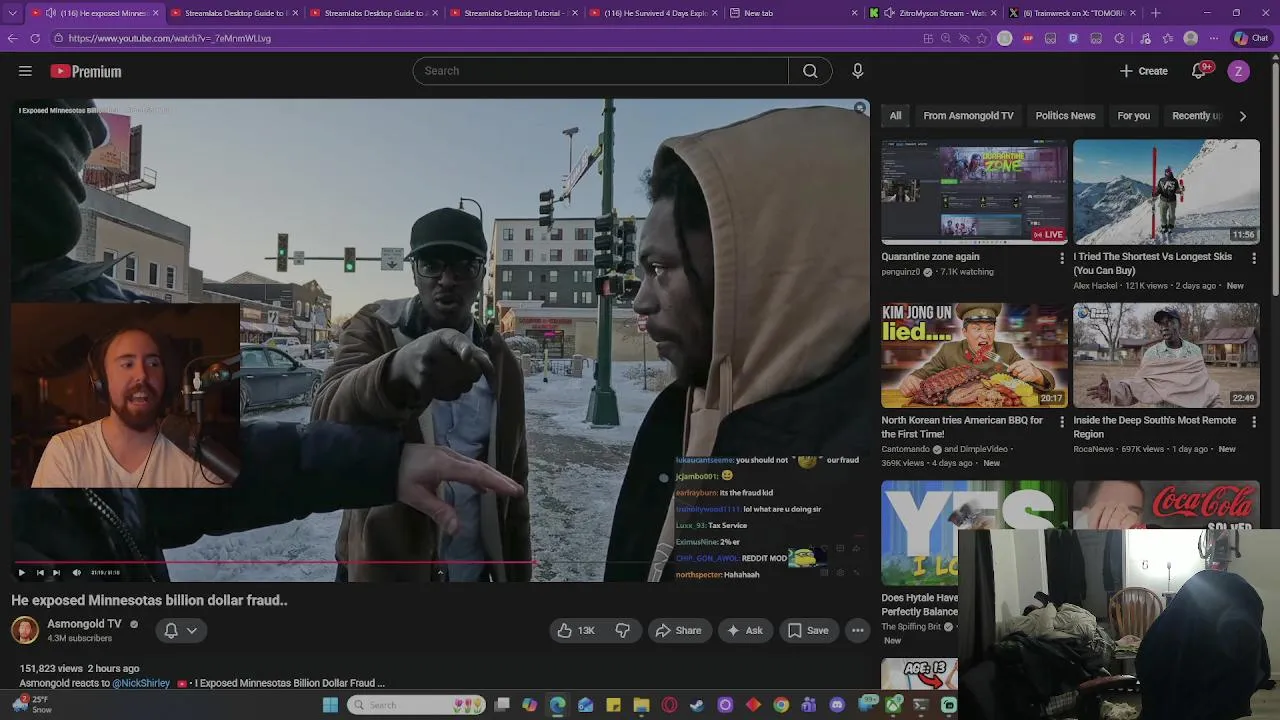Open YouTube notifications bell in header
The height and width of the screenshot is (720, 1280).
pos(1199,71)
